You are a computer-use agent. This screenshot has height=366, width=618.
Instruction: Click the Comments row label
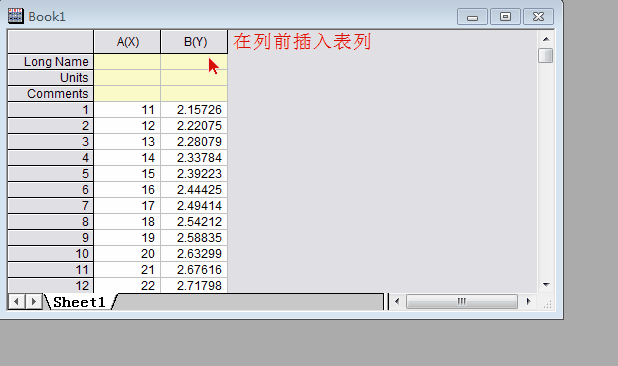tap(51, 94)
